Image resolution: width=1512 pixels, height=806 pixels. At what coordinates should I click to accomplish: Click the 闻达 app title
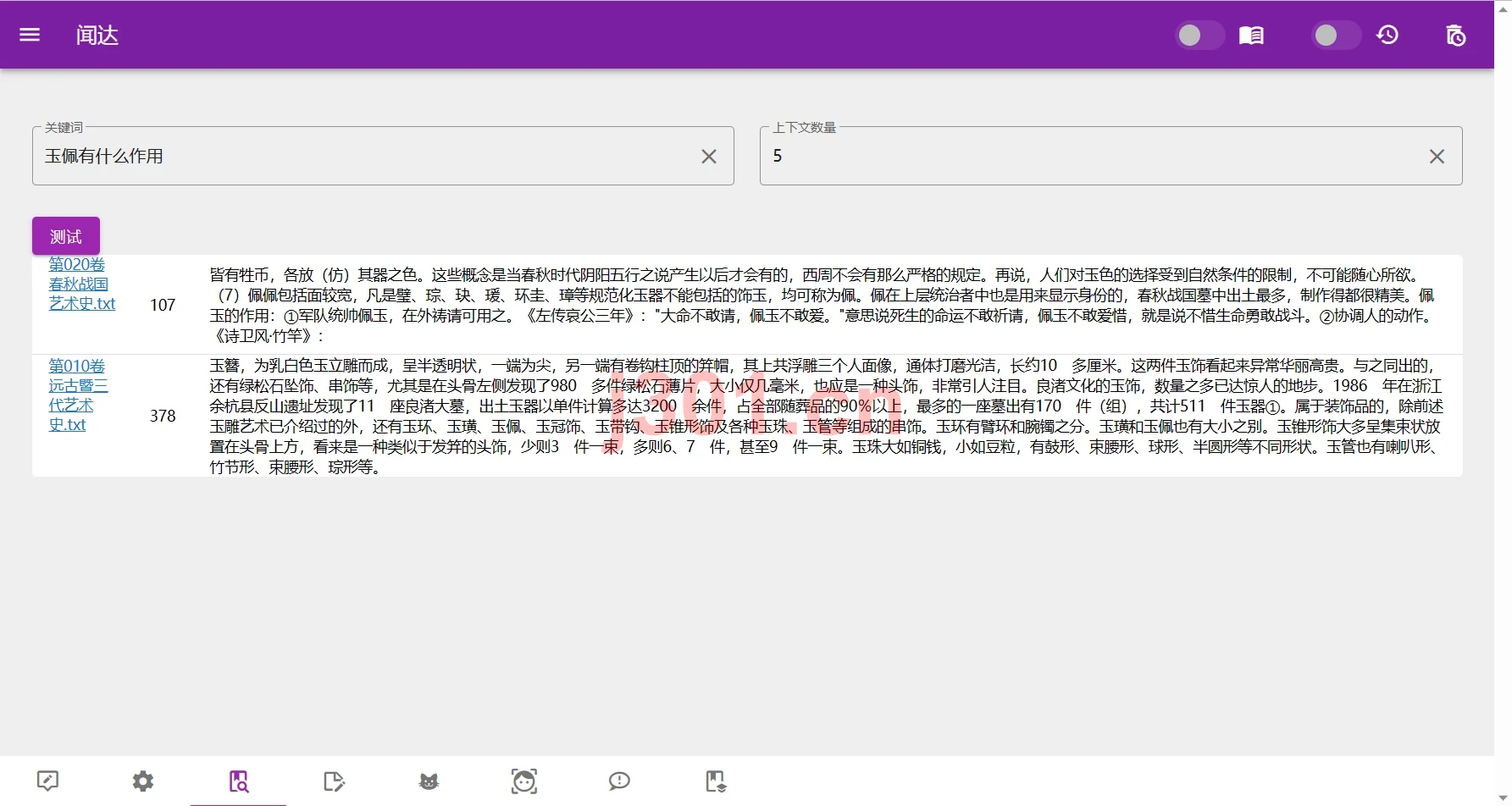coord(97,35)
